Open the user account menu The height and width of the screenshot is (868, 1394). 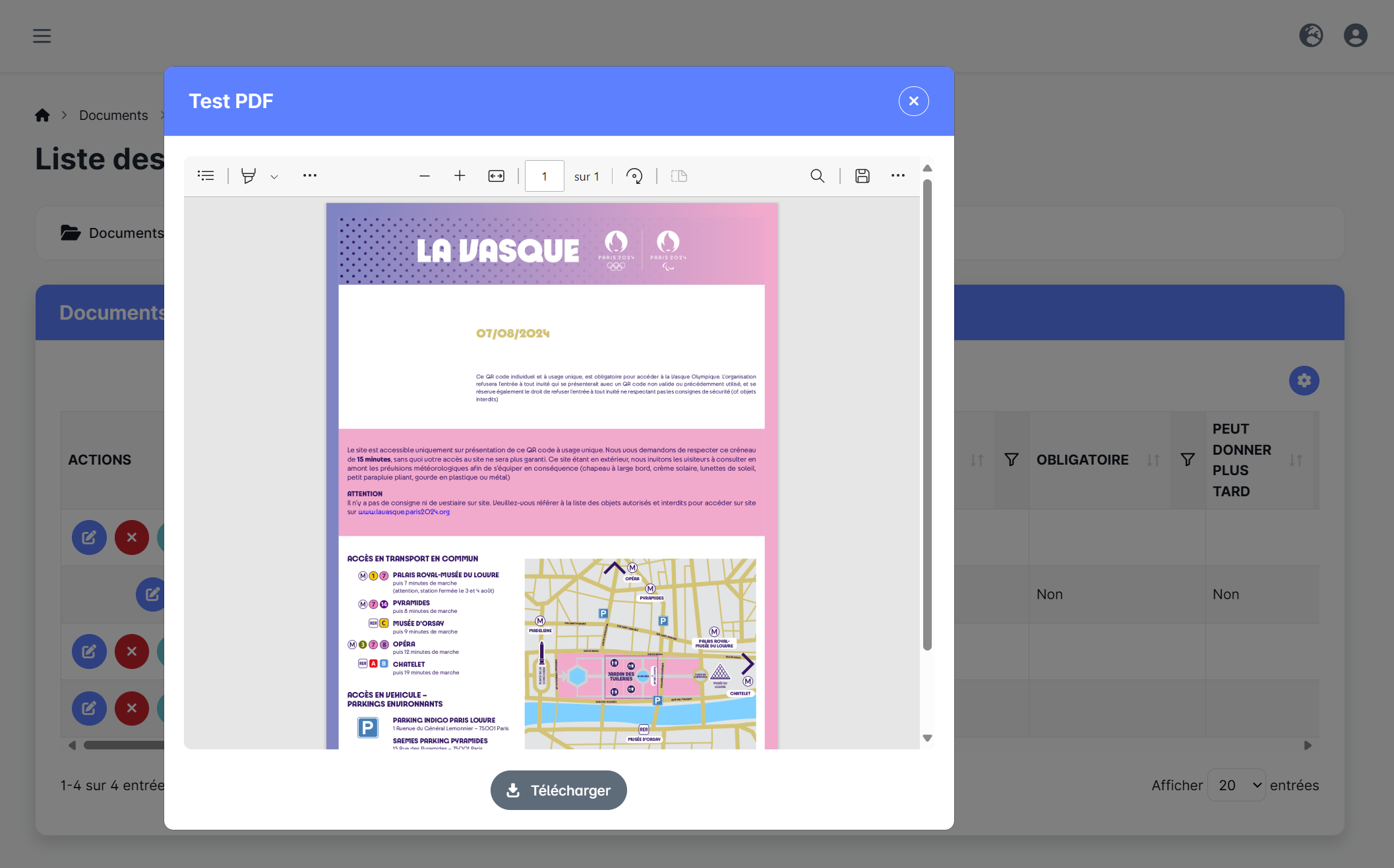tap(1355, 36)
